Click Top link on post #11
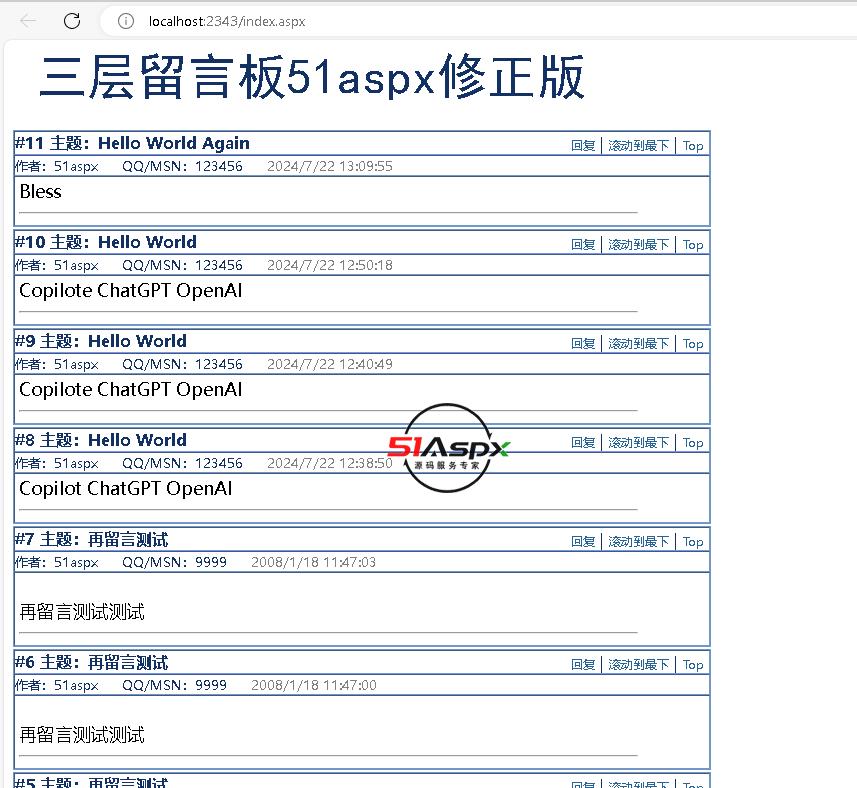 tap(692, 146)
